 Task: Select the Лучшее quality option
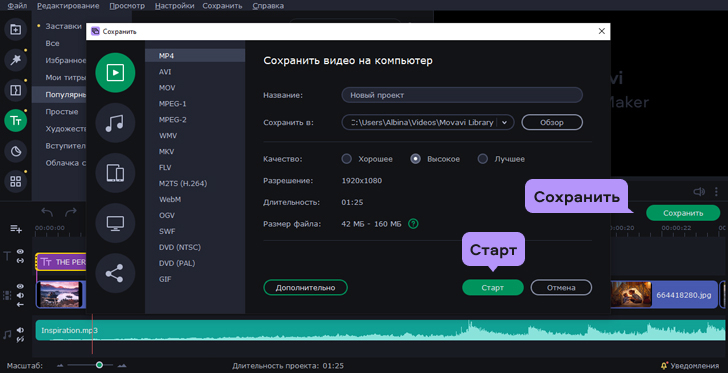point(483,159)
